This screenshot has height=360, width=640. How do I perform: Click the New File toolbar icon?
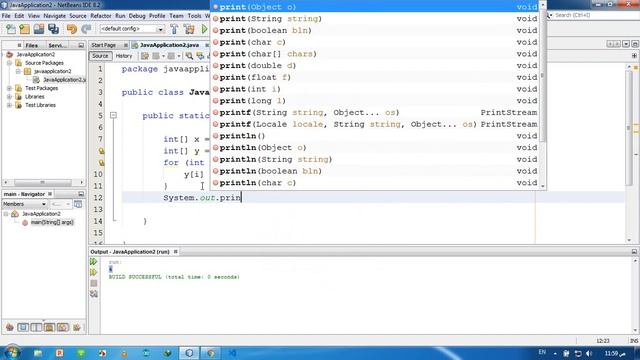tap(11, 29)
